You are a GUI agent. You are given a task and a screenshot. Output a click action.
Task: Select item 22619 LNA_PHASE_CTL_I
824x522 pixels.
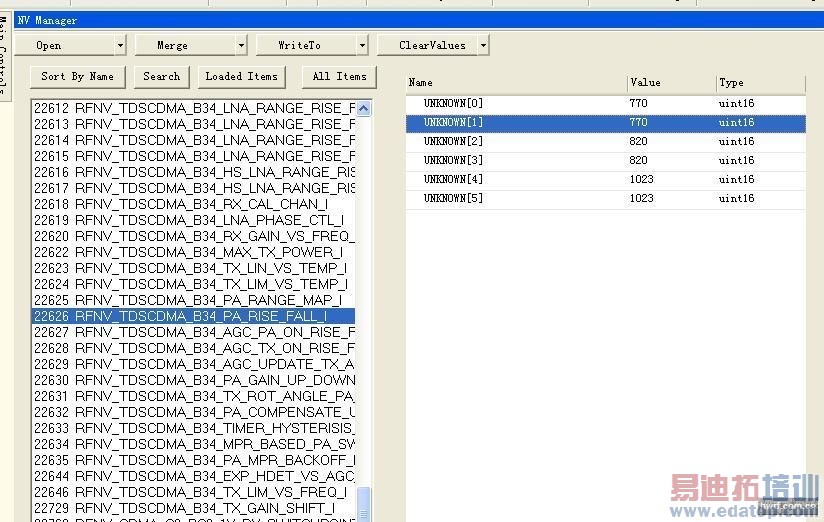[x=194, y=220]
